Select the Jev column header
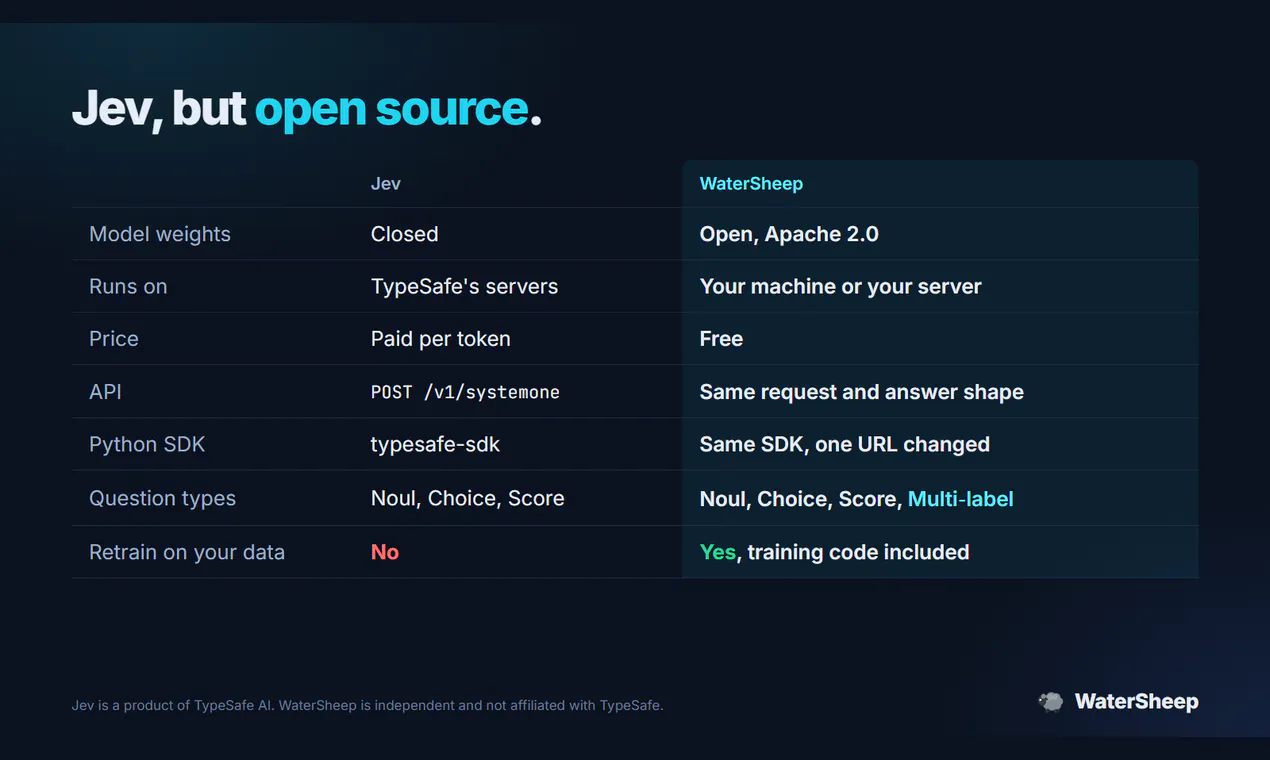1270x760 pixels. 386,184
